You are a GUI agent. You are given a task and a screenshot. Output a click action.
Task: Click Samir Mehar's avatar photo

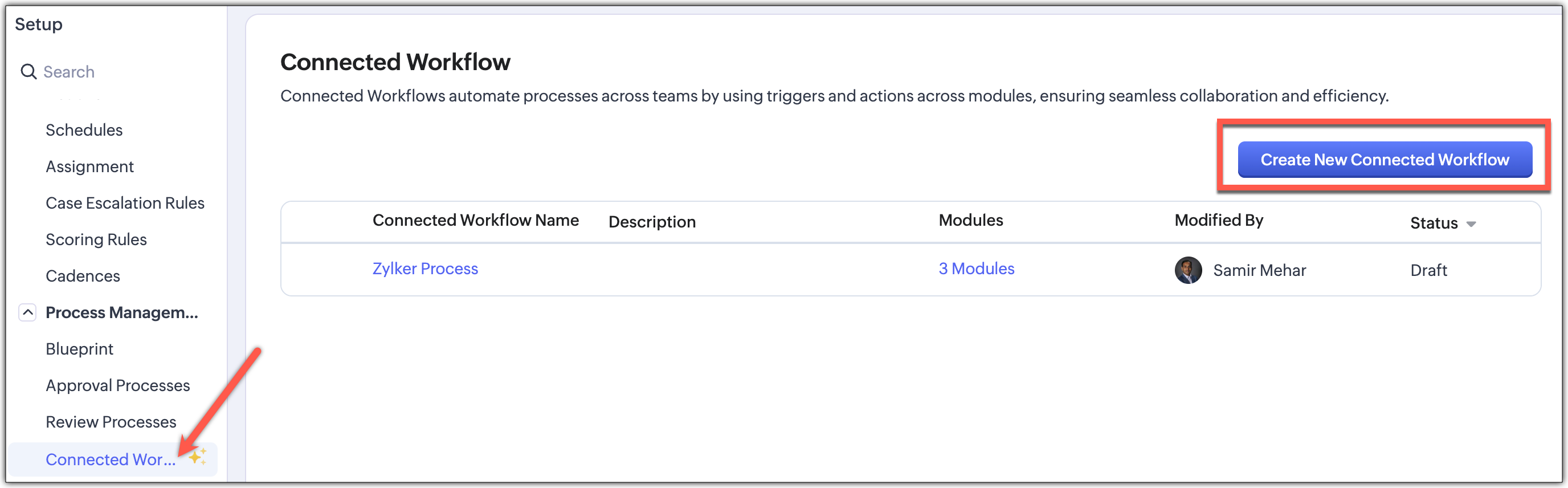[x=1187, y=270]
